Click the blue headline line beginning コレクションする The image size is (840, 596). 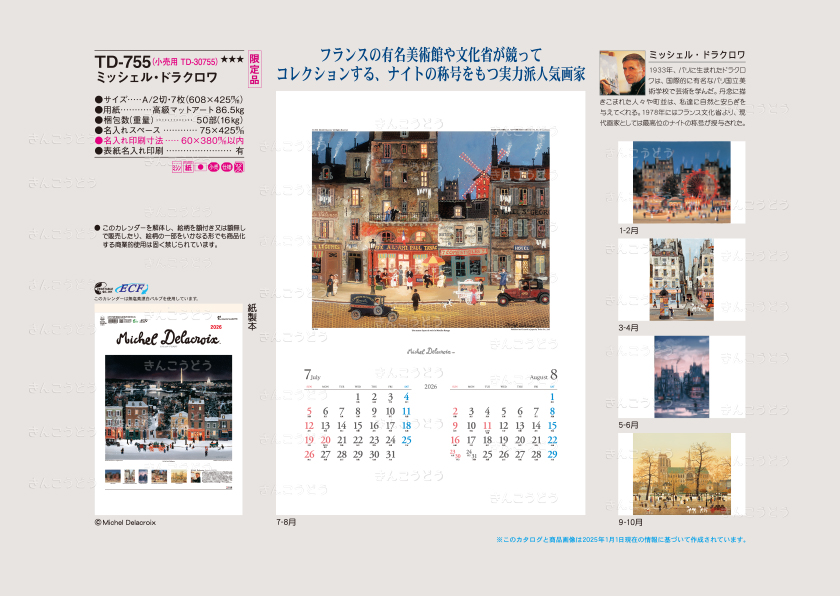click(x=431, y=74)
